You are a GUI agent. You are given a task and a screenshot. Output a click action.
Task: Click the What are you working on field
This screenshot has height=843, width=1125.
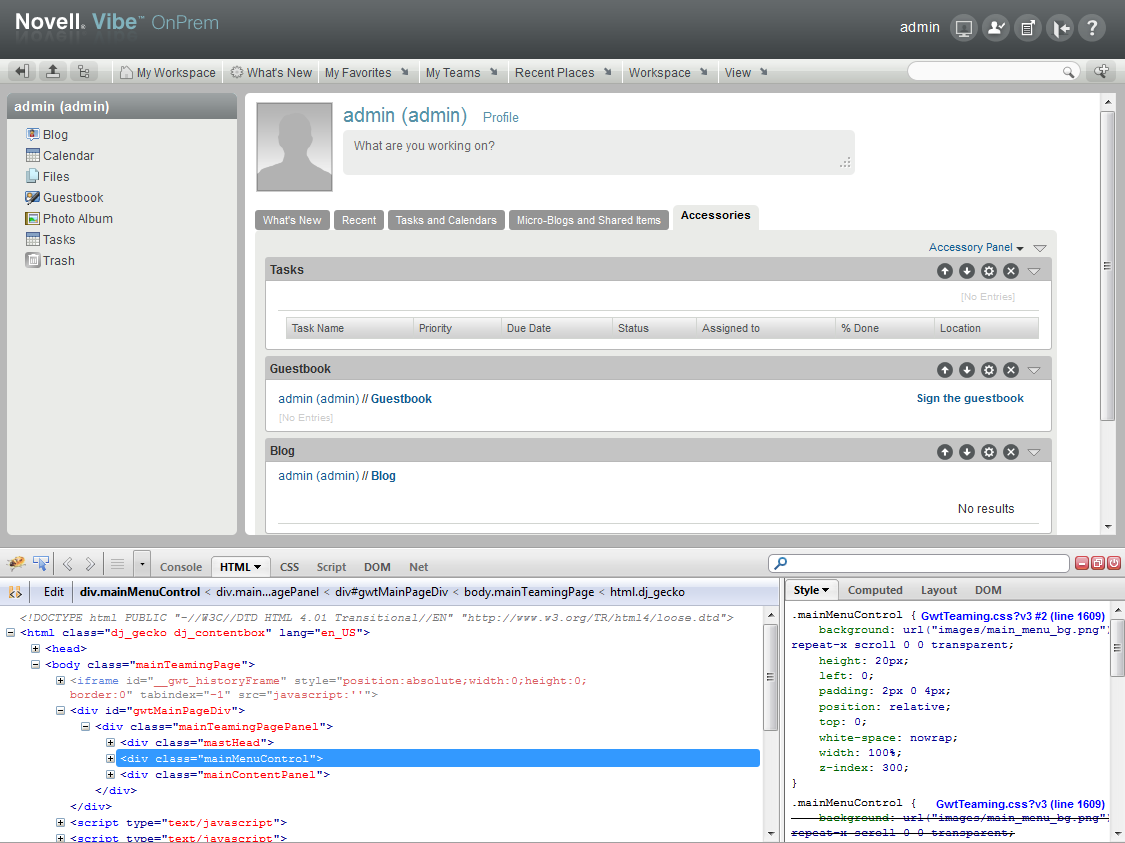(x=598, y=153)
